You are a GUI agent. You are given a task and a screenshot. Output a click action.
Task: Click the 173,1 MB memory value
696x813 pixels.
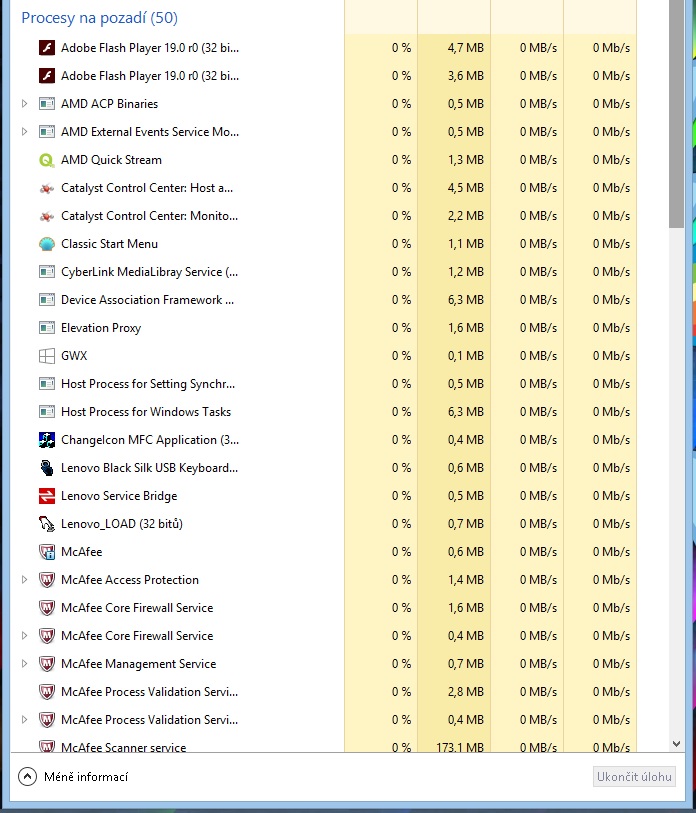click(x=460, y=747)
